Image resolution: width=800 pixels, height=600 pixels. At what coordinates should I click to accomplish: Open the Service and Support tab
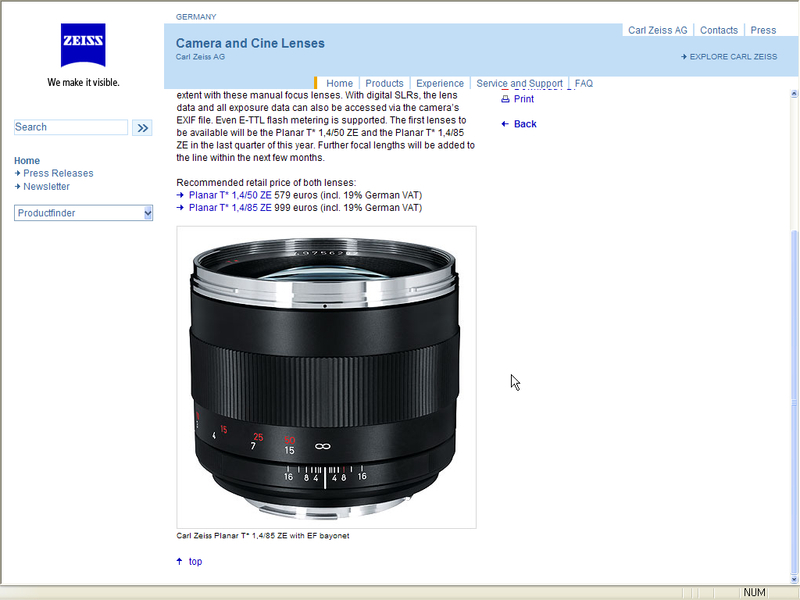tap(519, 83)
